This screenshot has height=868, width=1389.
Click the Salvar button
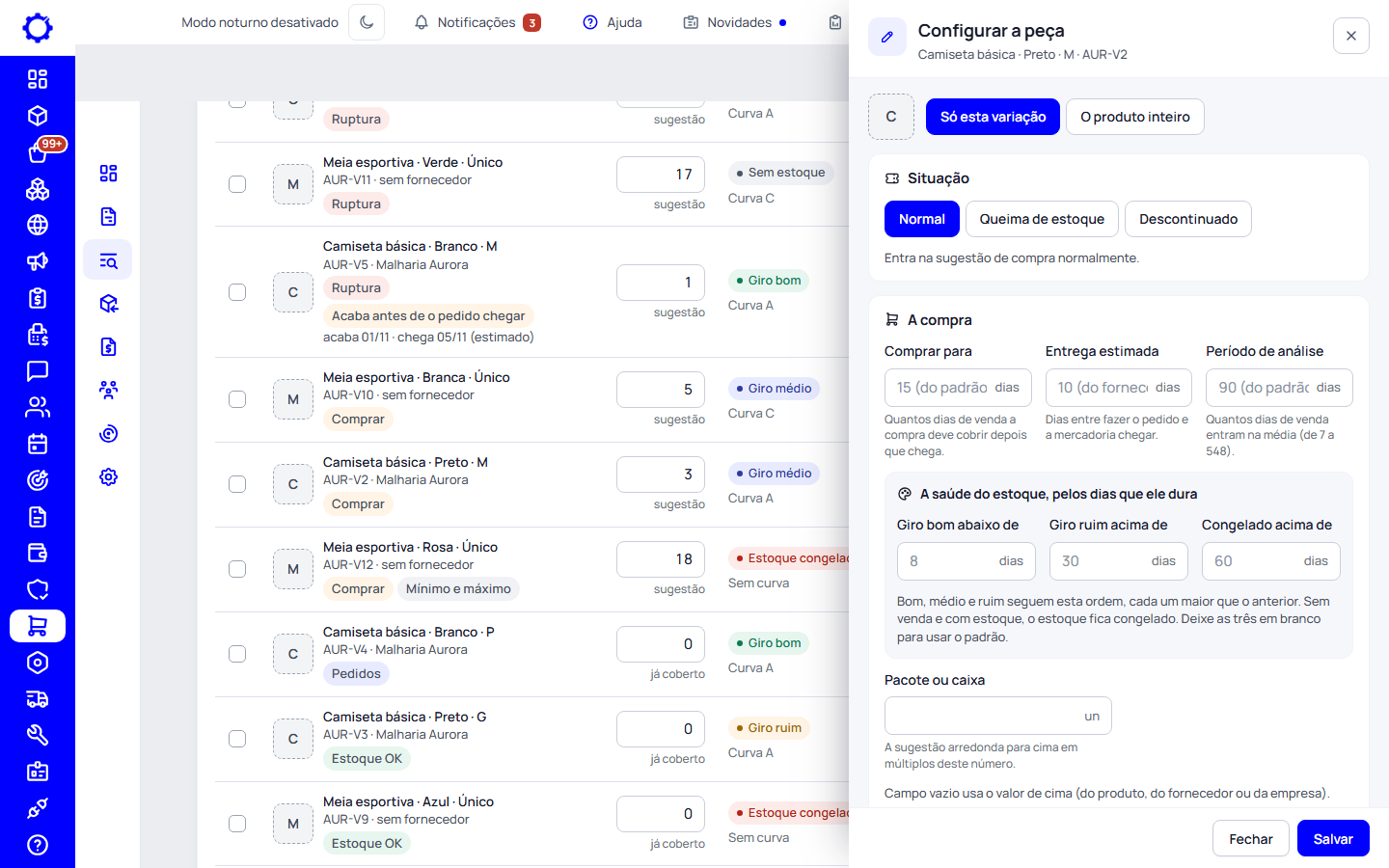click(1333, 839)
